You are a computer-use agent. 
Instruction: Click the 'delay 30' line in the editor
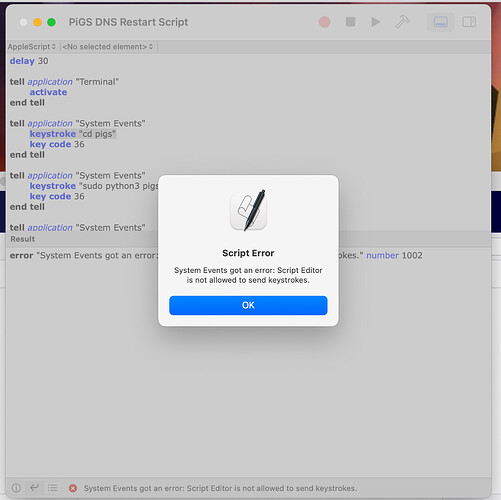[x=29, y=61]
